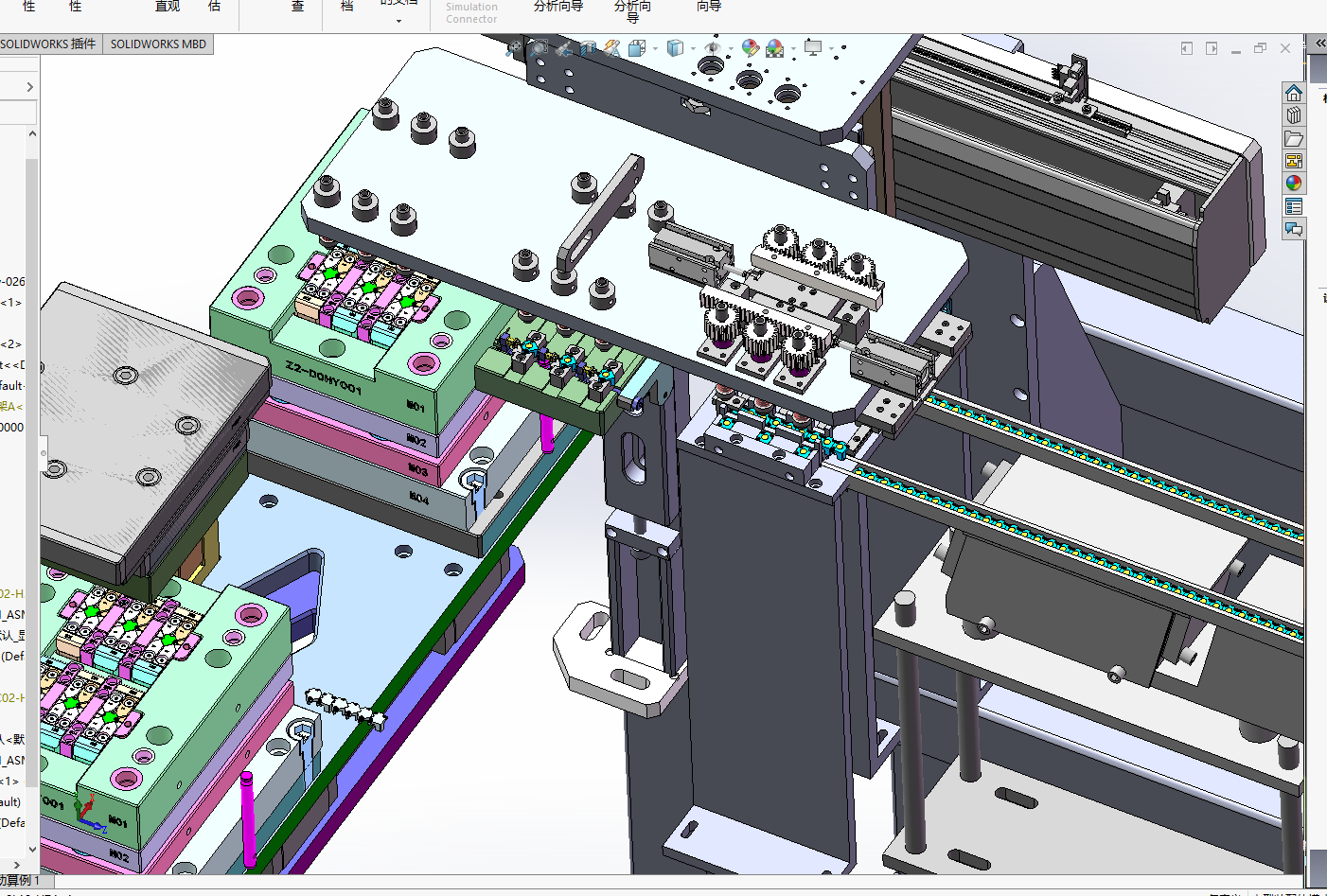This screenshot has height=896, width=1327.
Task: Open the SOLIDWORKS Resources home tab
Action: pos(1294,93)
